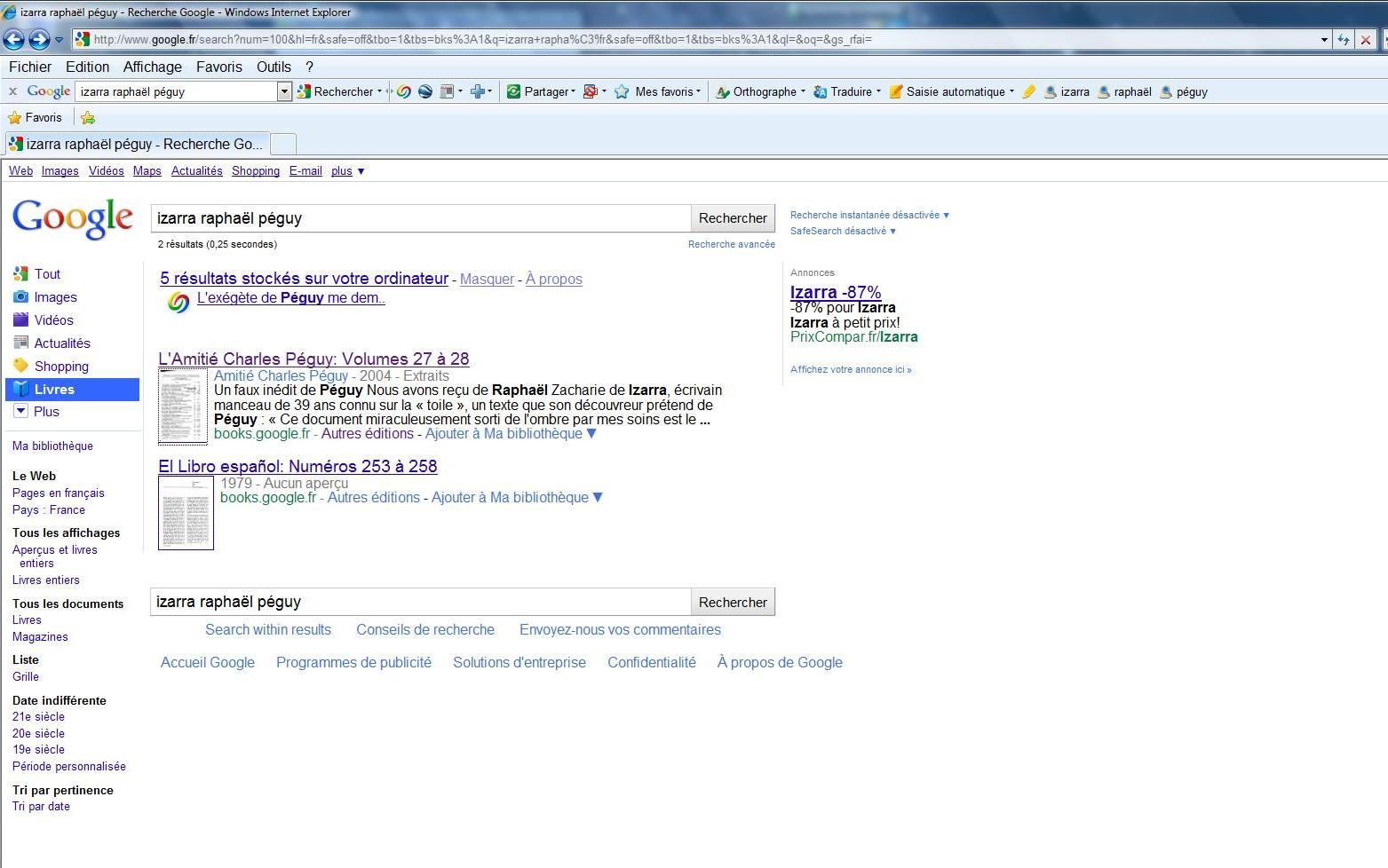Open the Traduire dropdown arrow
This screenshot has width=1388, height=868.
tap(878, 91)
